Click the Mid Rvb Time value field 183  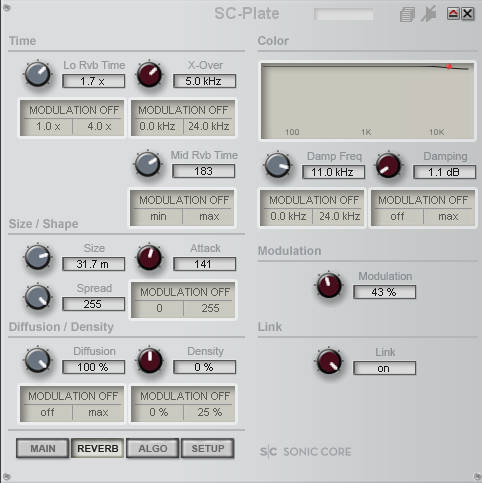coord(203,171)
